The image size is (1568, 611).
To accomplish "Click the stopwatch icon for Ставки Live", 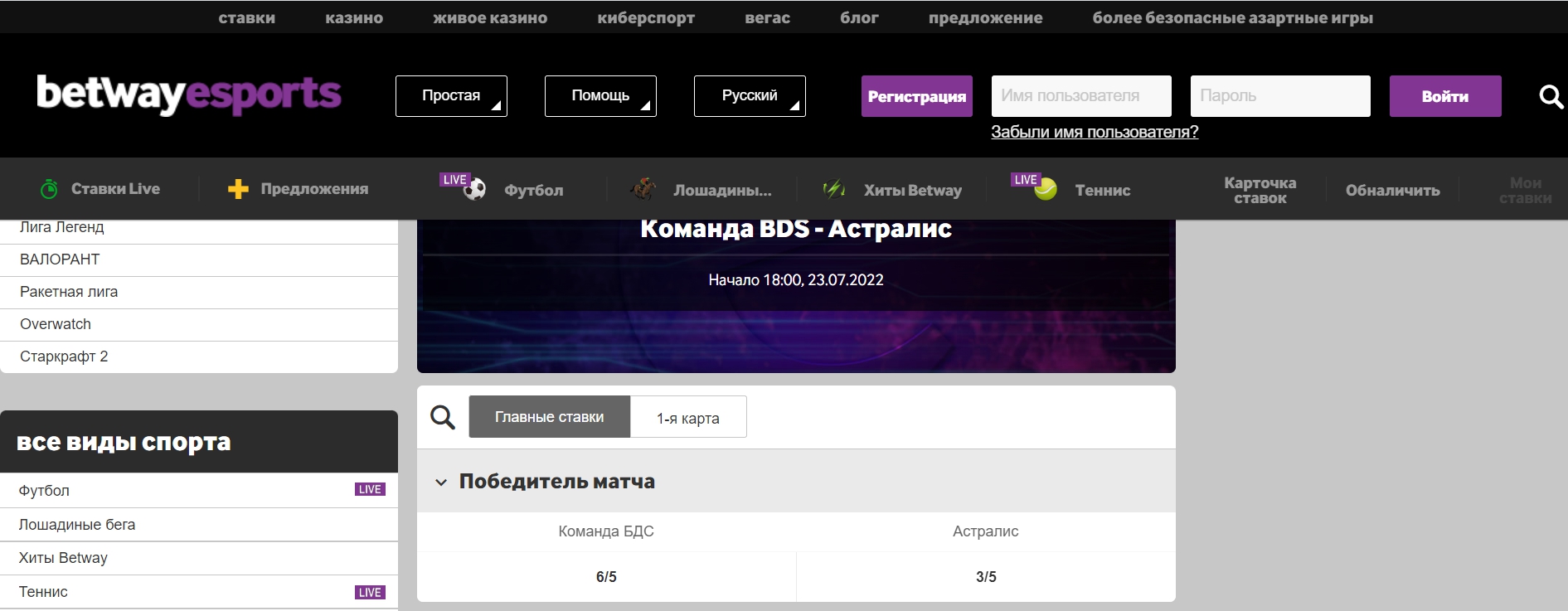I will (49, 189).
